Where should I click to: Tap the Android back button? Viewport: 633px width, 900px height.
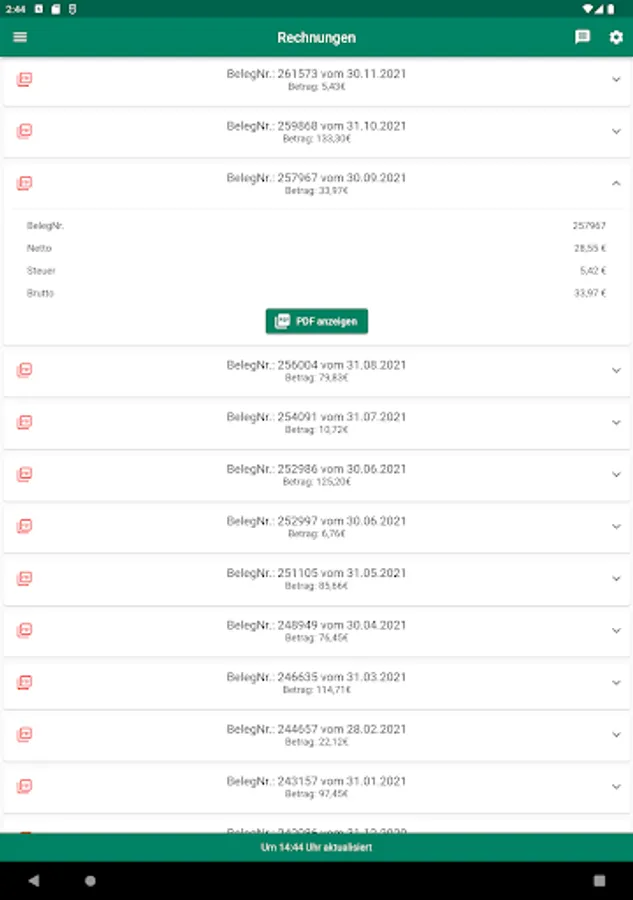tap(34, 881)
